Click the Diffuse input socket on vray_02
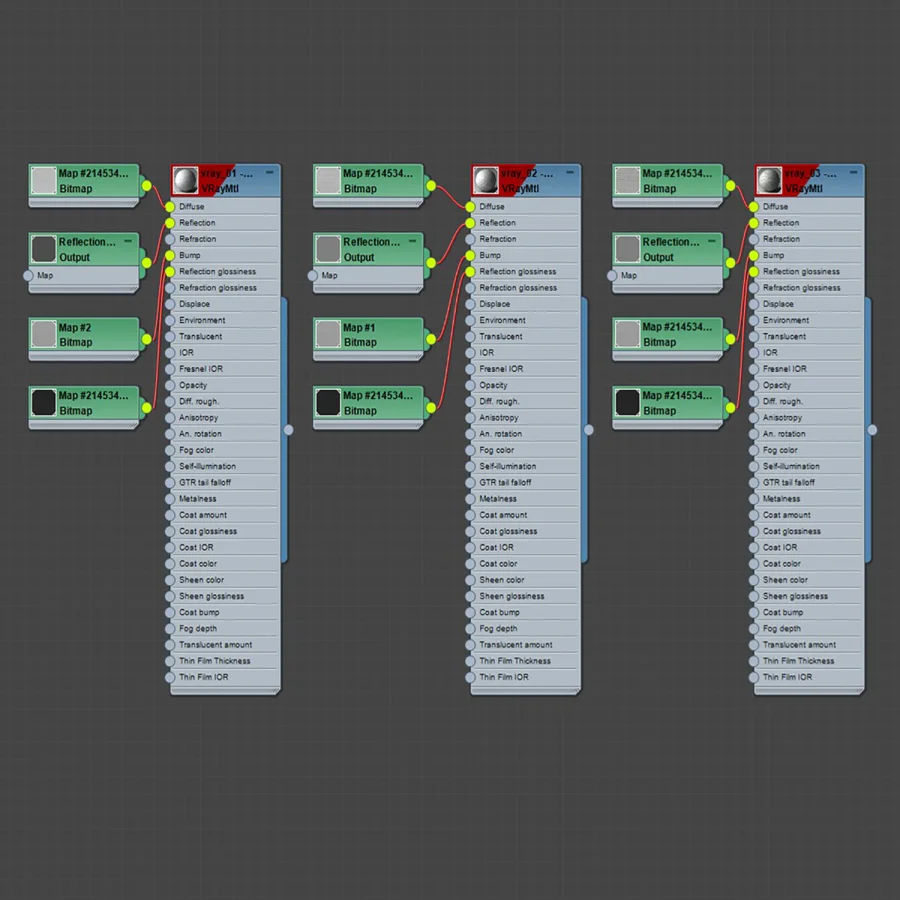The width and height of the screenshot is (900, 900). point(470,207)
